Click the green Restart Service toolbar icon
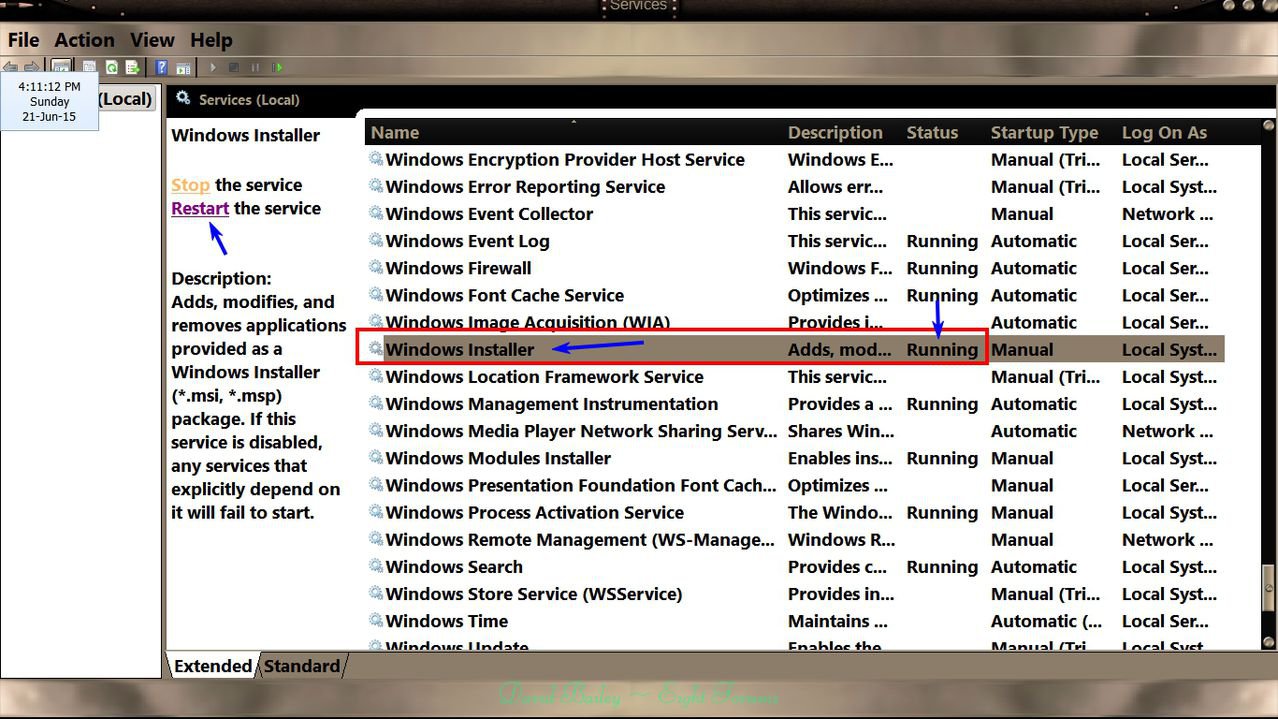The image size is (1278, 719). pyautogui.click(x=277, y=67)
